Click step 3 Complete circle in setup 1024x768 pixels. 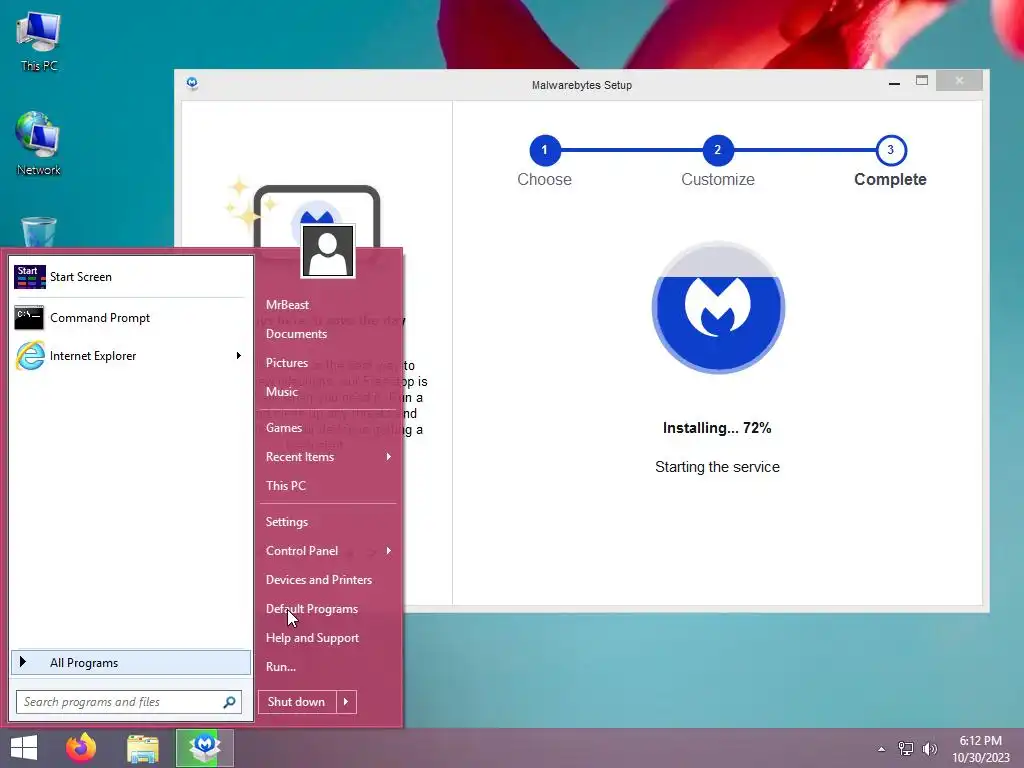coord(891,150)
